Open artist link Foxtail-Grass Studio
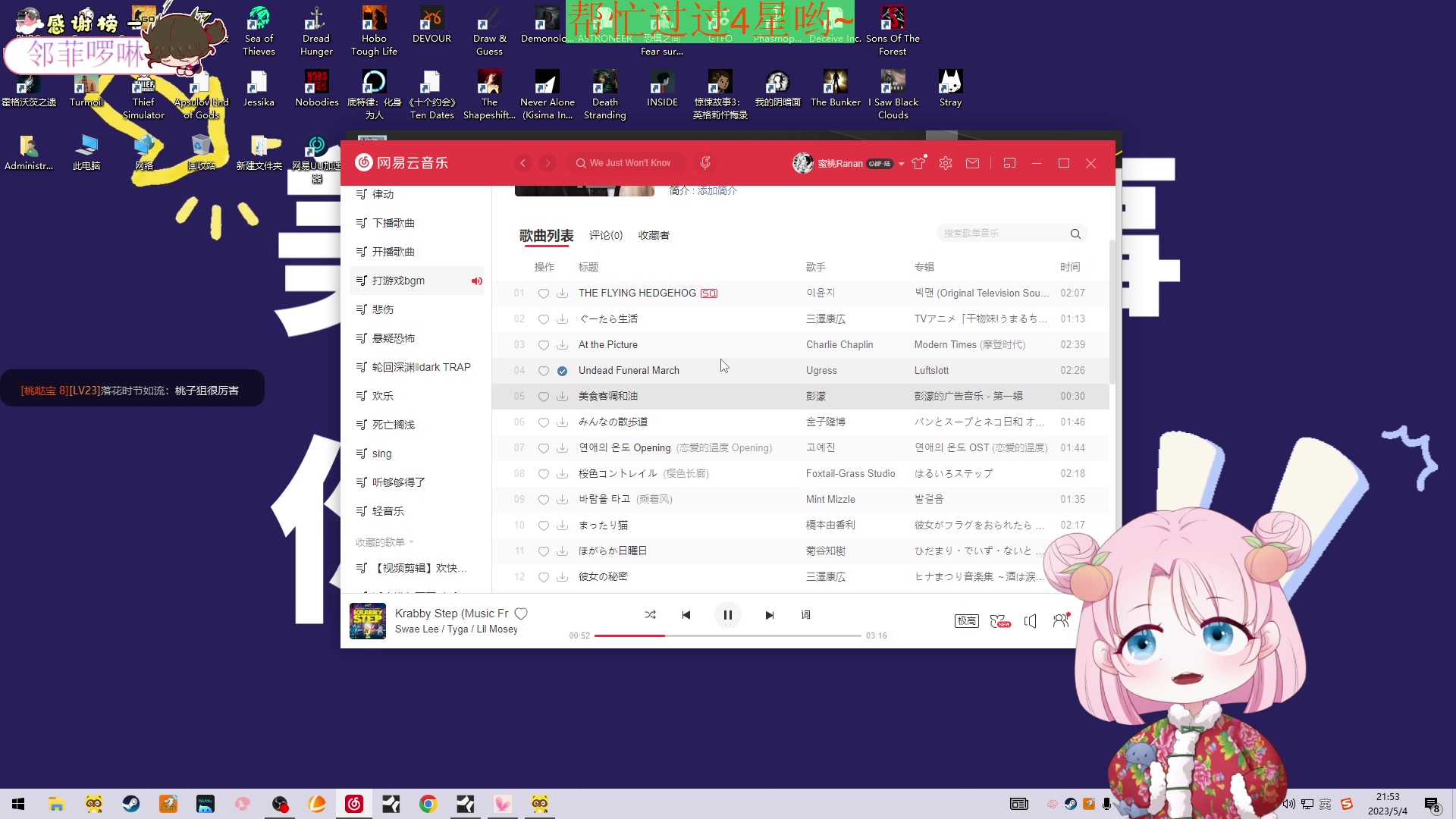This screenshot has width=1456, height=819. pos(850,473)
